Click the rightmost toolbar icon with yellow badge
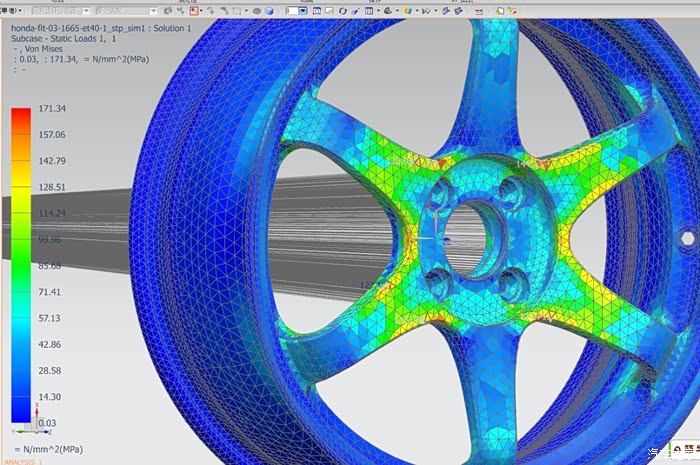Viewport: 700px width, 465px height. [x=512, y=11]
